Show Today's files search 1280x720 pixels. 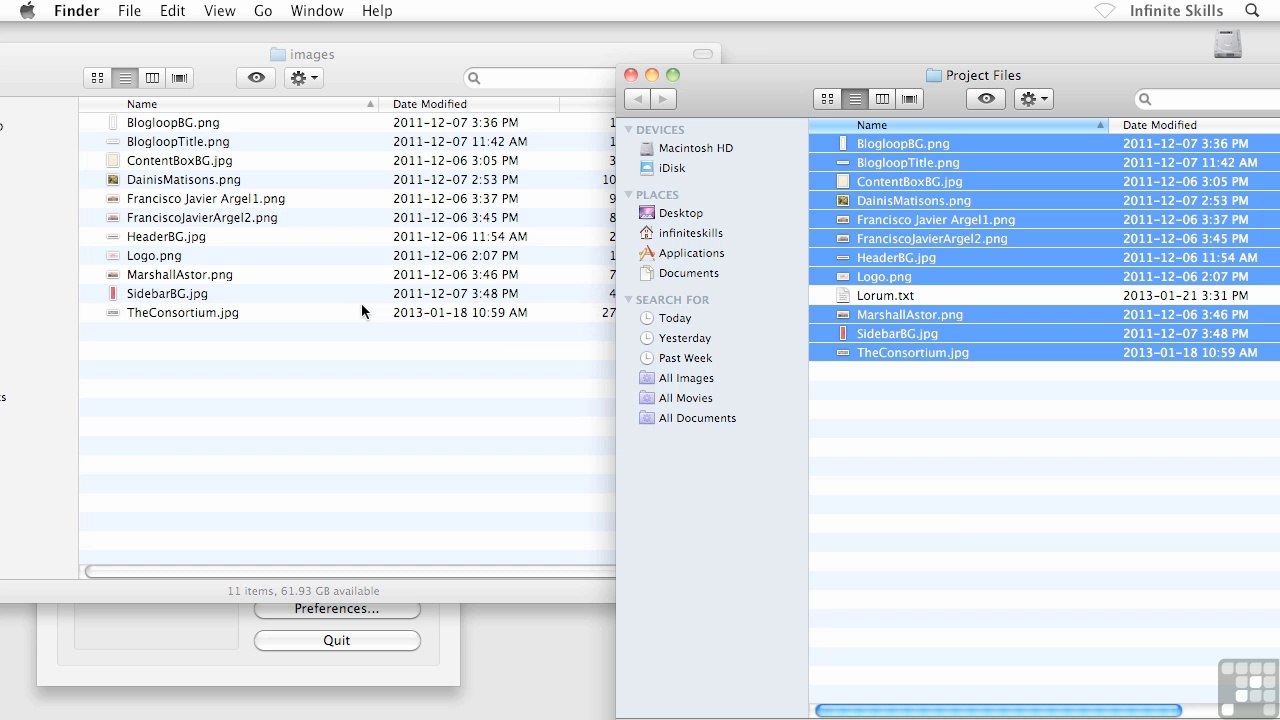pos(666,318)
